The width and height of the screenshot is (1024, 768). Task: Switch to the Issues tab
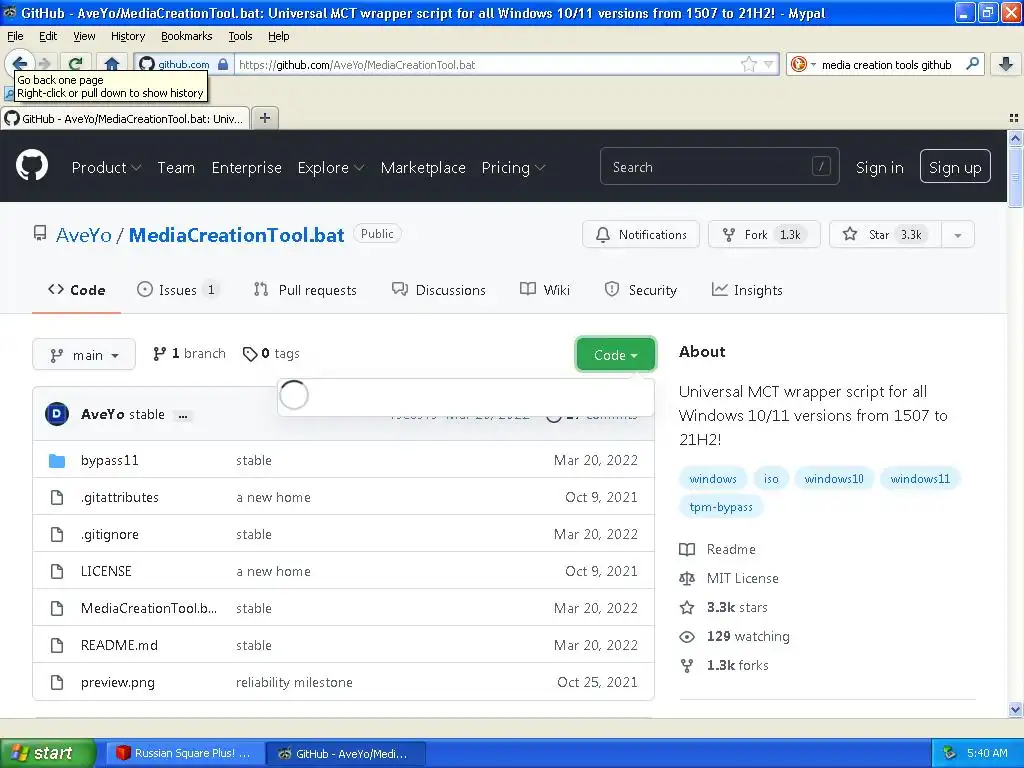point(178,290)
